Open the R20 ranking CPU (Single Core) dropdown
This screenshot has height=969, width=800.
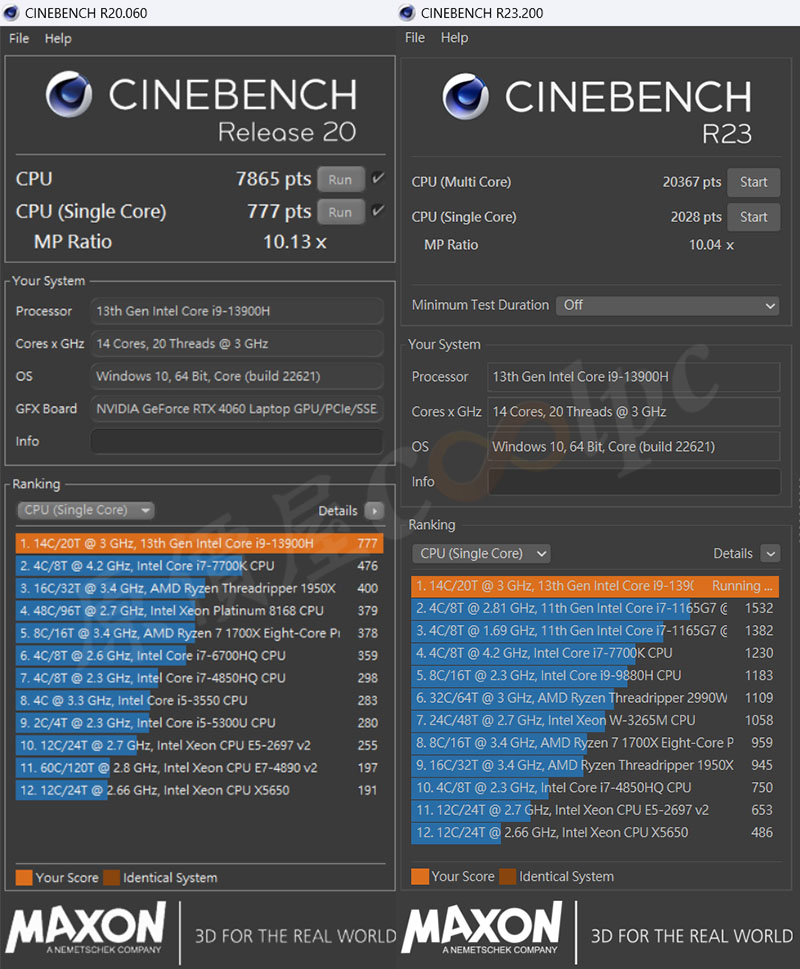(86, 511)
